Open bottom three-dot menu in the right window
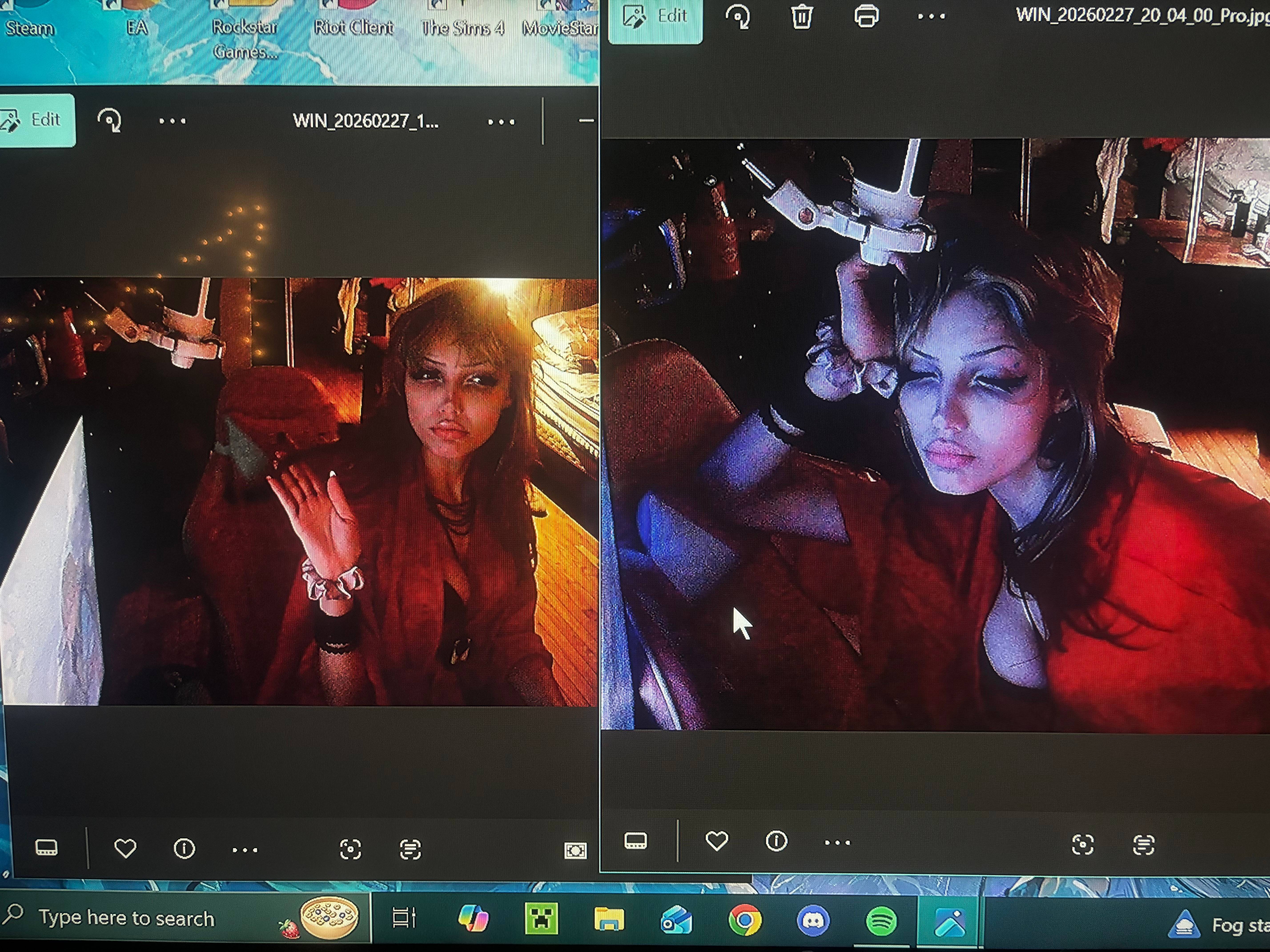The image size is (1270, 952). click(x=837, y=842)
